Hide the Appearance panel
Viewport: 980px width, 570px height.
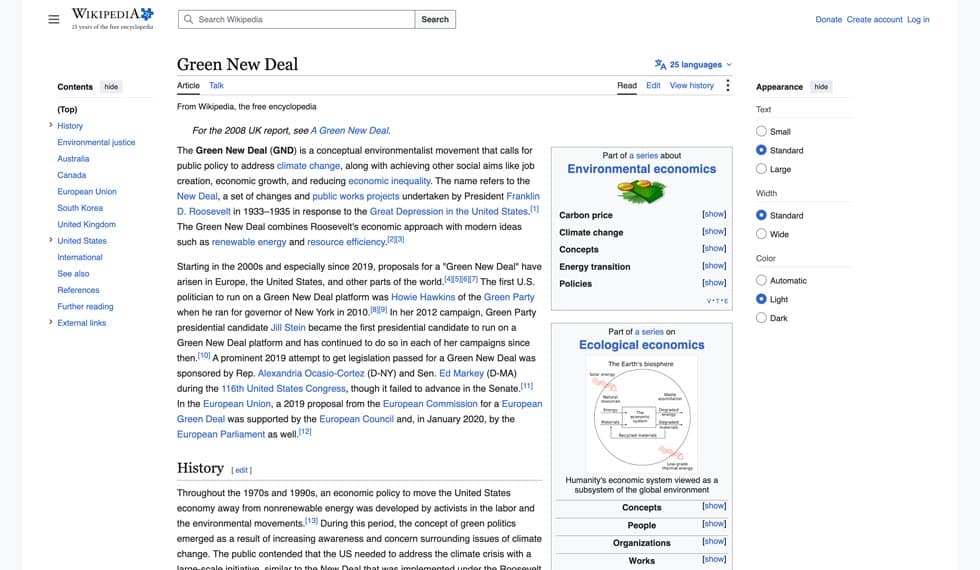tap(821, 87)
